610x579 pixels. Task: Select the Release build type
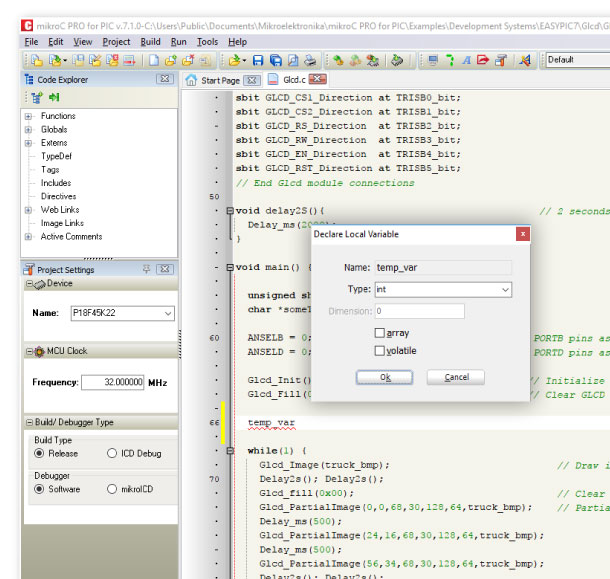point(39,453)
